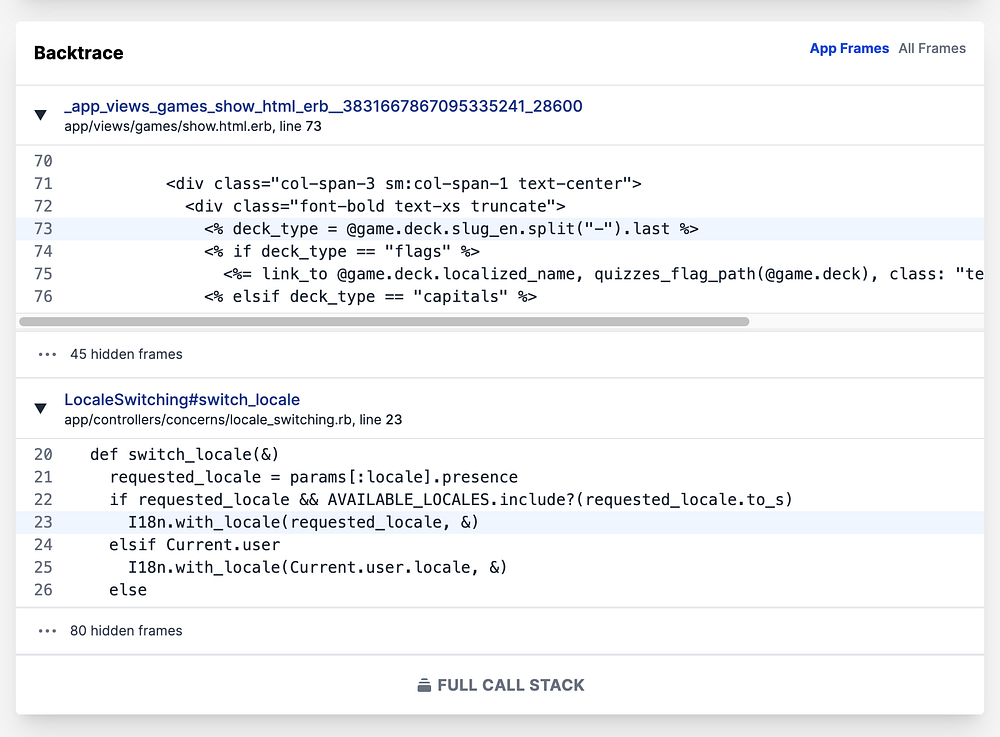Open the _app_views_games_show_html_erb frame title

pos(323,106)
